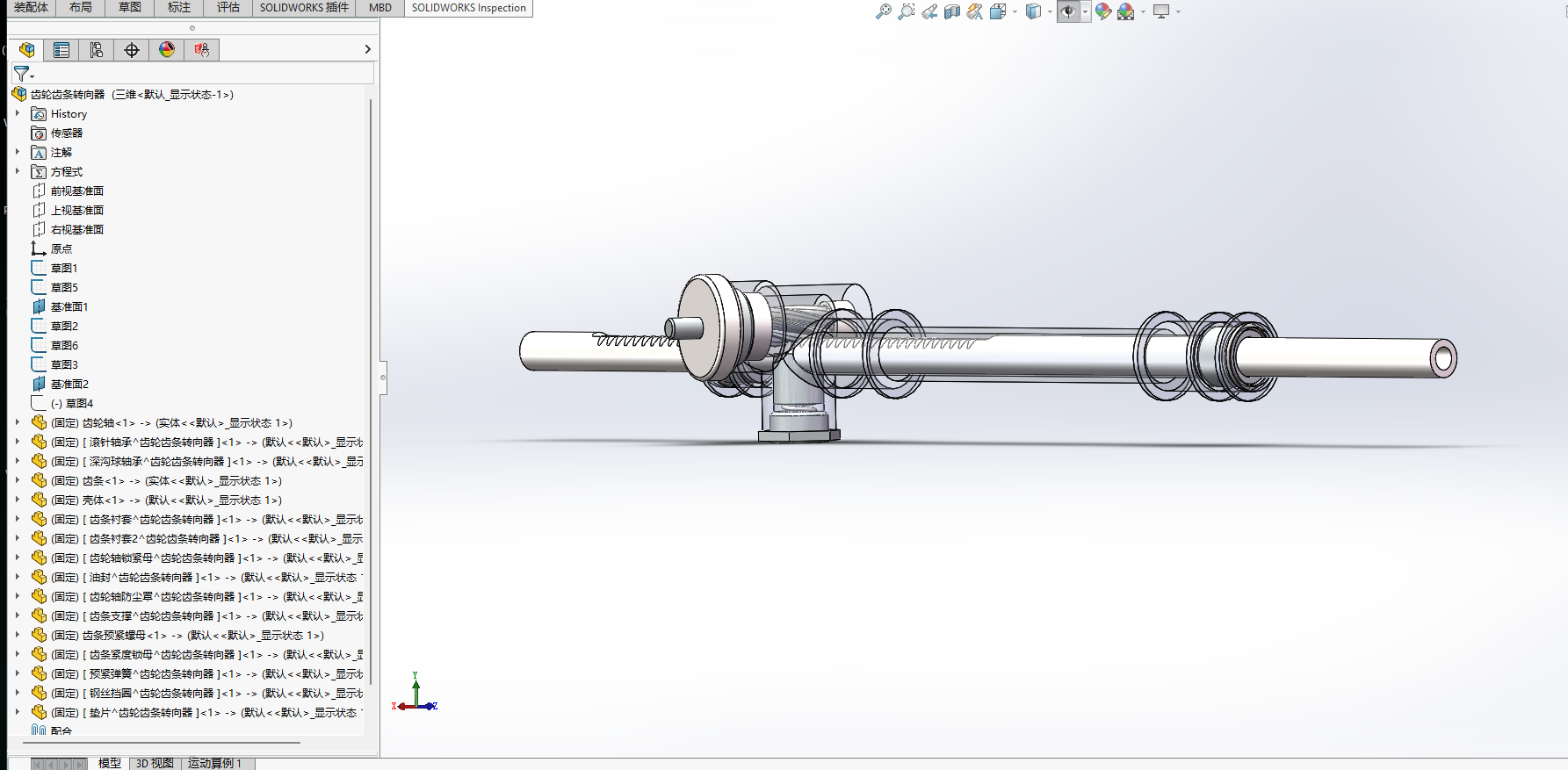Toggle the Hide/Show Items eye button
1568x770 pixels.
pos(1067,11)
